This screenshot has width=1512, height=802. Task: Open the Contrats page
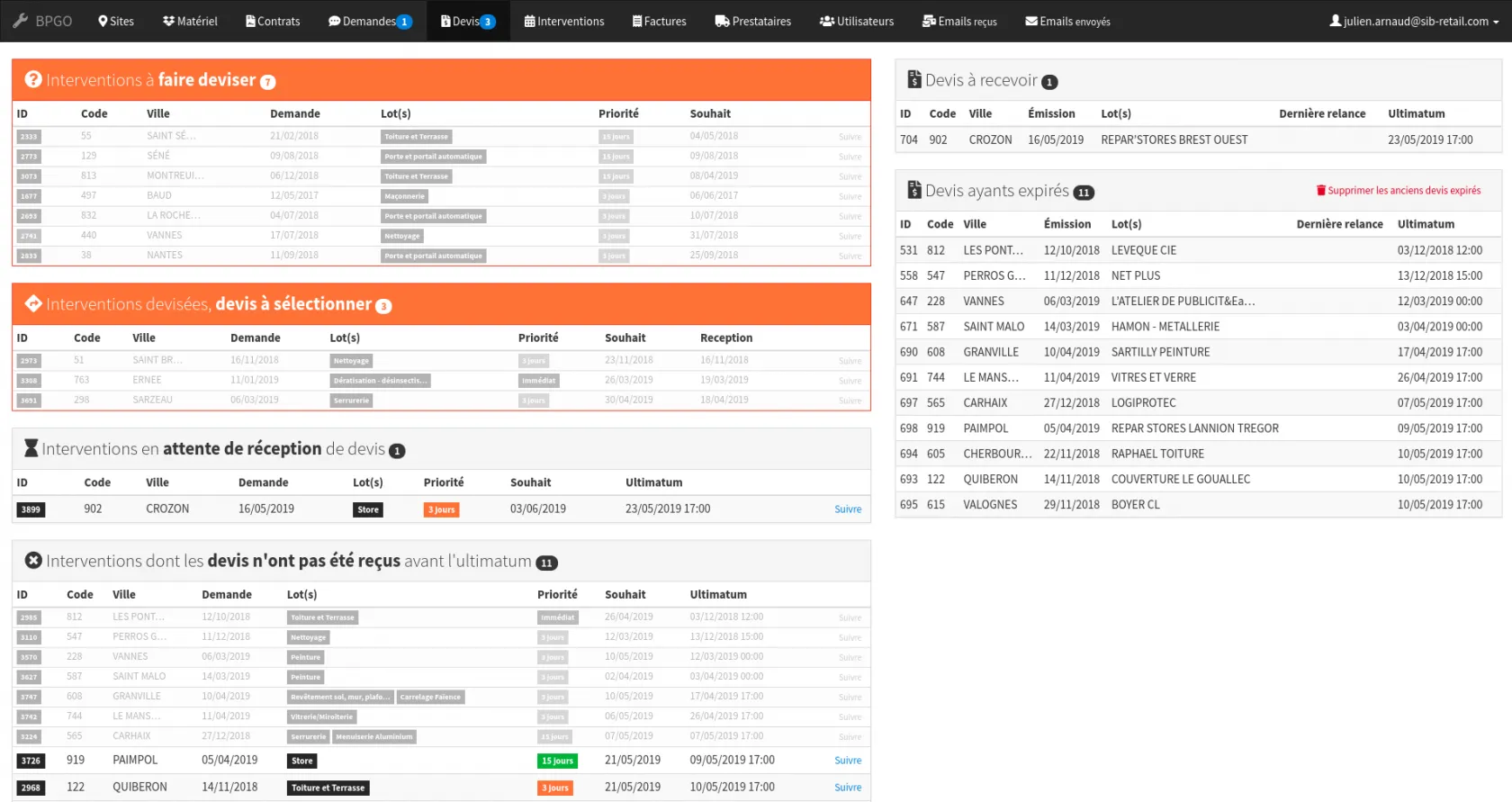click(273, 22)
